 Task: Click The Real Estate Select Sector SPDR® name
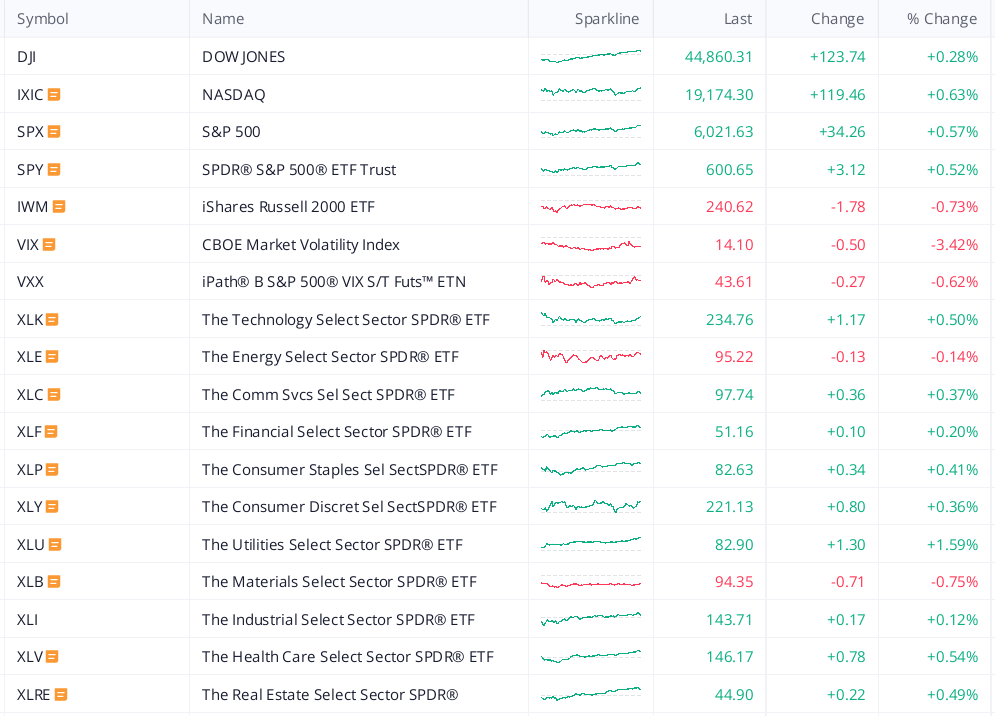click(330, 694)
